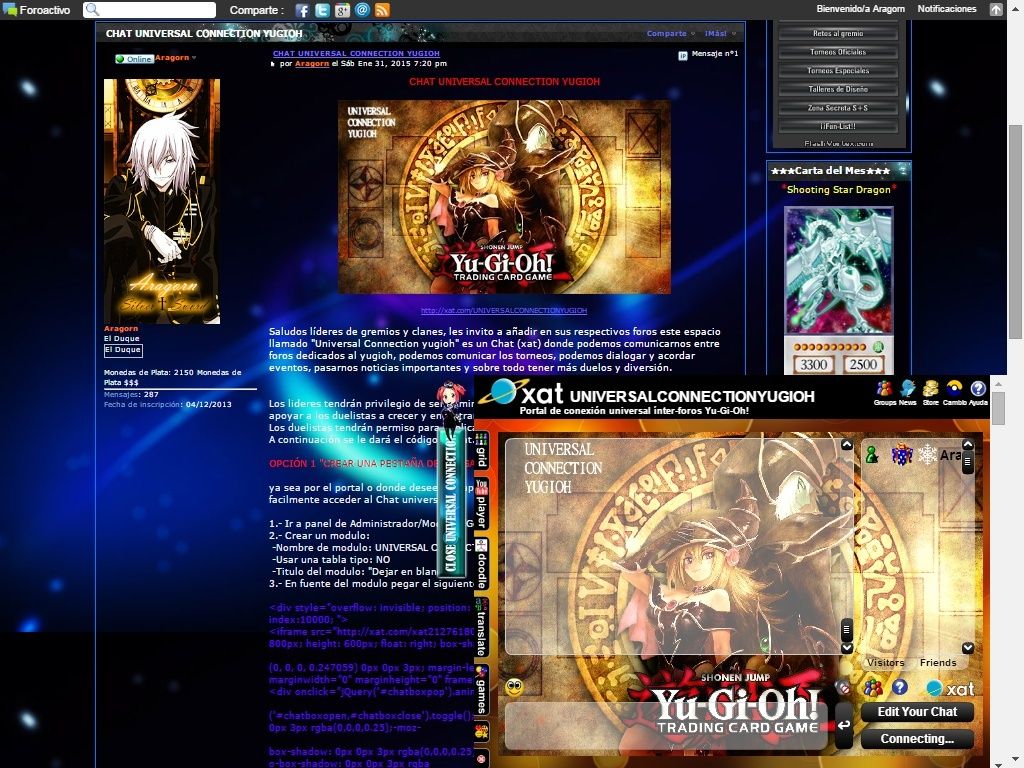
Task: Click the Cambio icon in xat header
Action: tap(954, 392)
